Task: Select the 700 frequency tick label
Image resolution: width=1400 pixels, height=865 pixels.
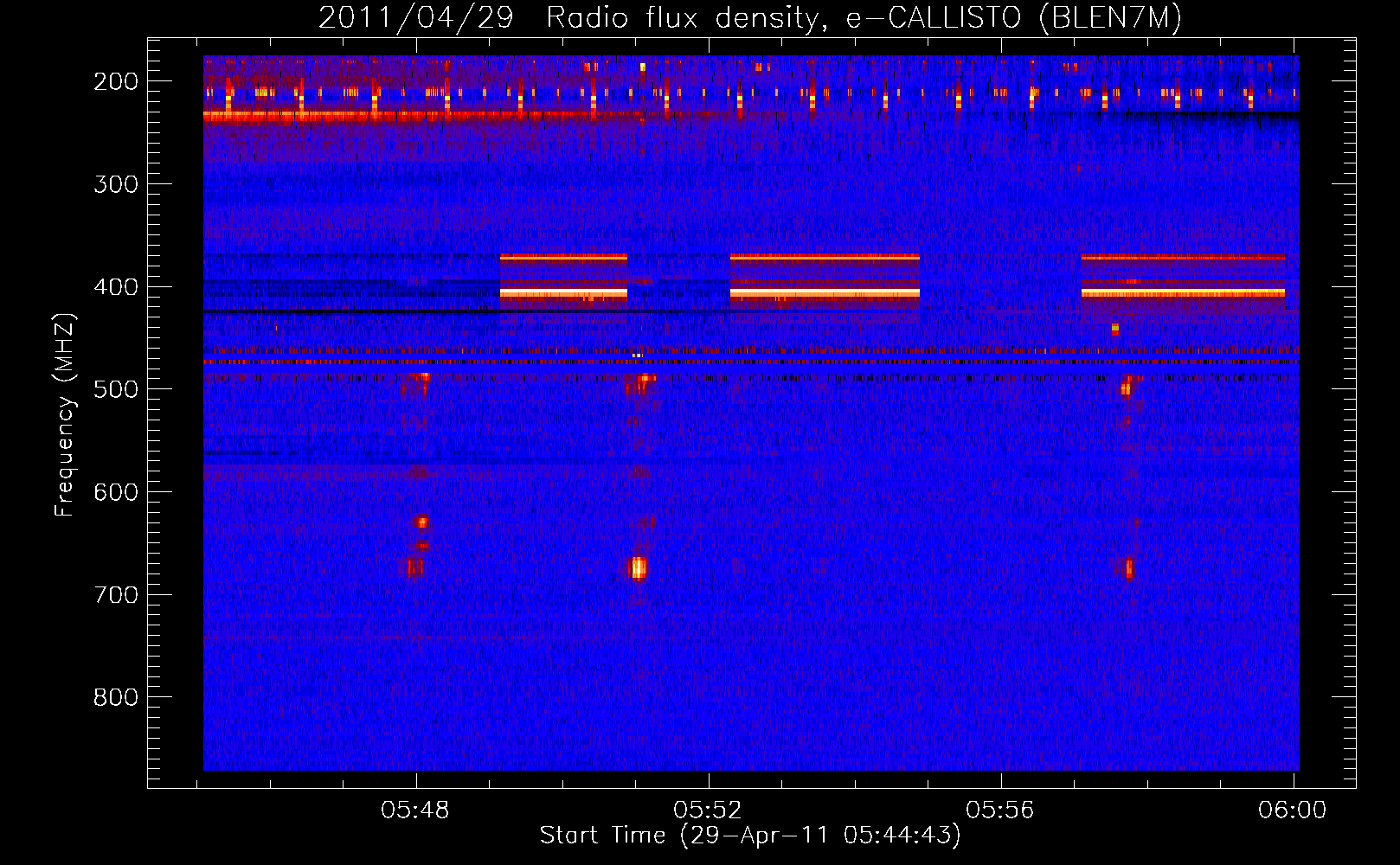Action: pos(116,595)
